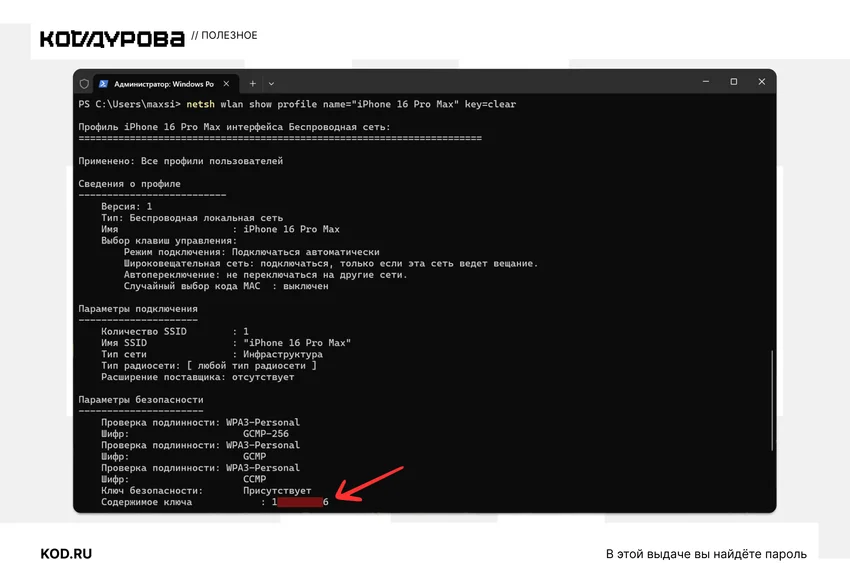Click the caption 'В этой выдаче вы найдёте пароль'
The height and width of the screenshot is (582, 850).
pos(706,554)
